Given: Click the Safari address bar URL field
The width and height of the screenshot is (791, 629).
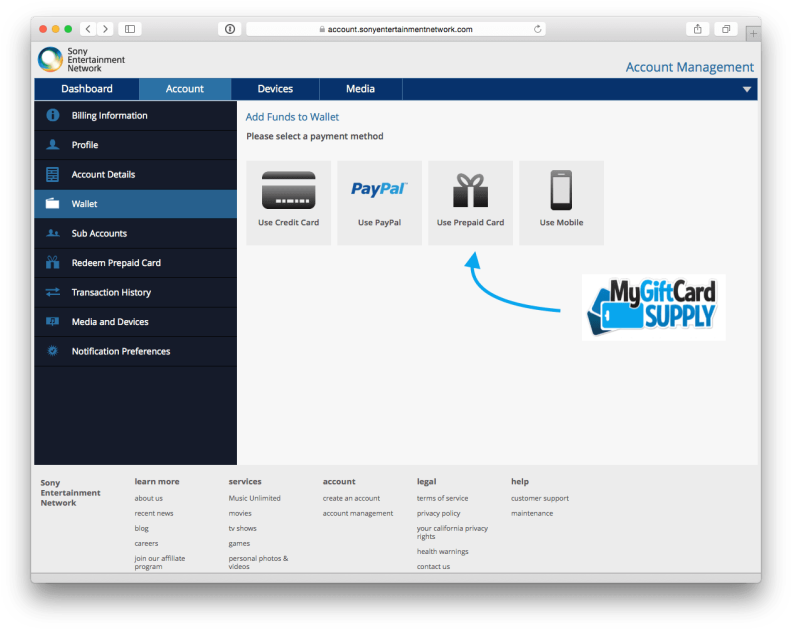Looking at the screenshot, I should [x=396, y=29].
